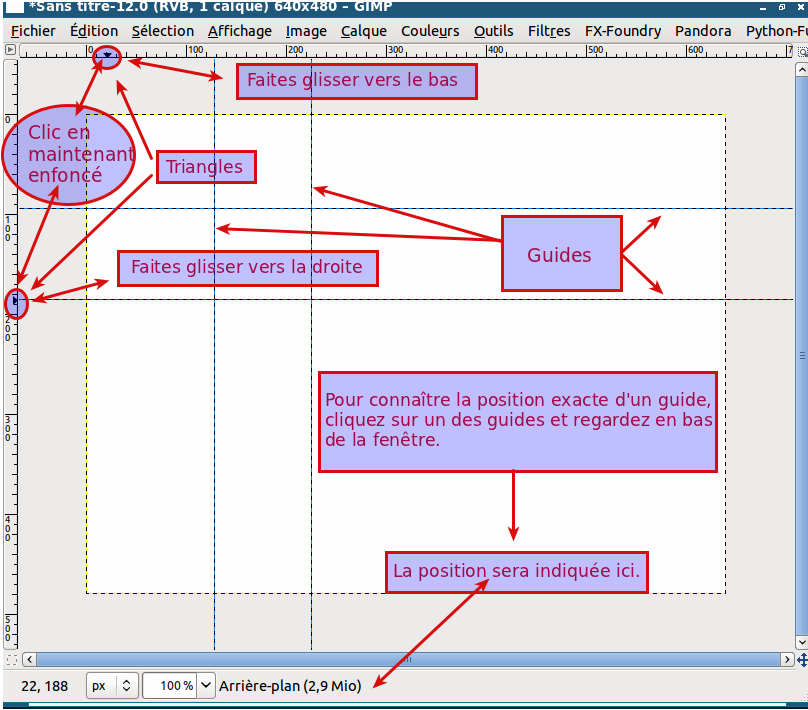Image resolution: width=808 pixels, height=710 pixels.
Task: Click the scroll-right arrow of horizontal scrollbar
Action: point(787,660)
